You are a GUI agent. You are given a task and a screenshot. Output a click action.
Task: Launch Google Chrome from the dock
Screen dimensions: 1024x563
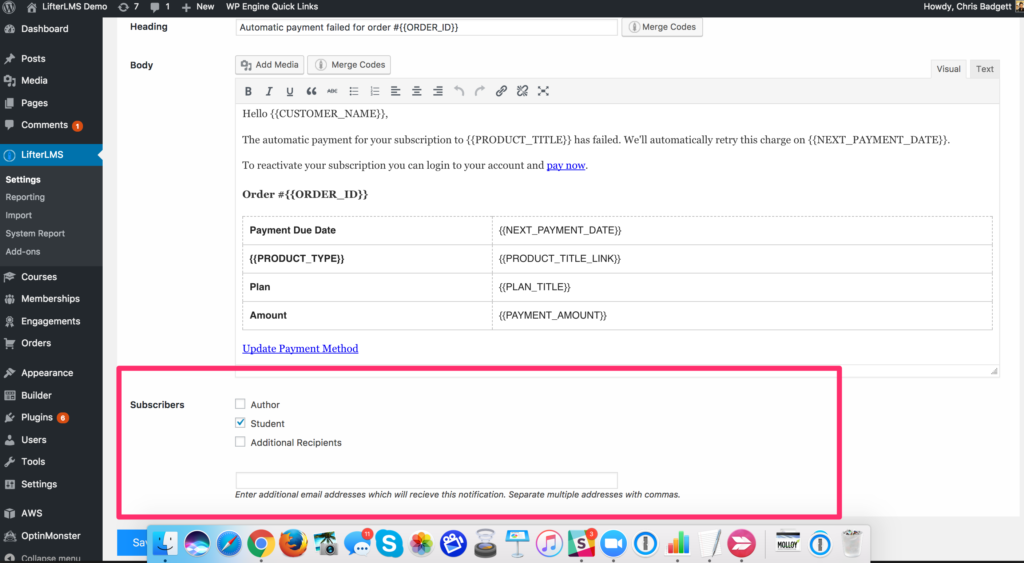pyautogui.click(x=261, y=543)
